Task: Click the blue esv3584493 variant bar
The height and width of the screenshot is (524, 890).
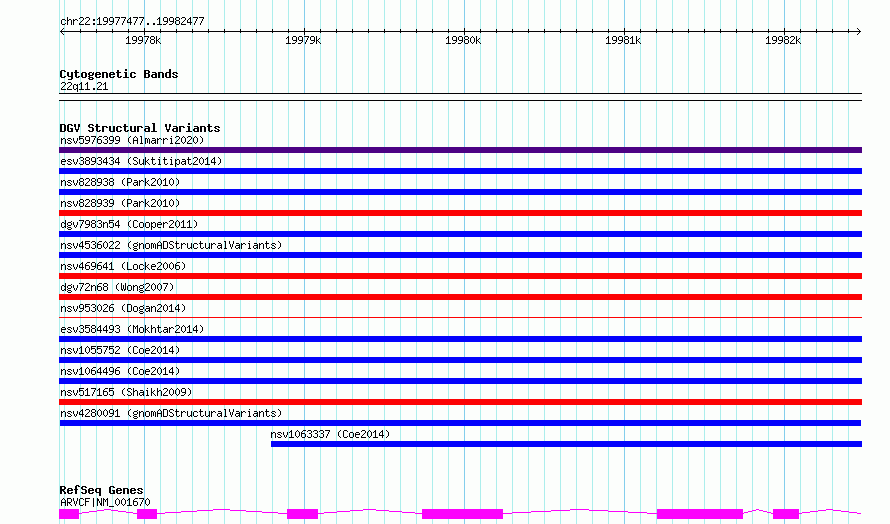Action: pyautogui.click(x=460, y=339)
